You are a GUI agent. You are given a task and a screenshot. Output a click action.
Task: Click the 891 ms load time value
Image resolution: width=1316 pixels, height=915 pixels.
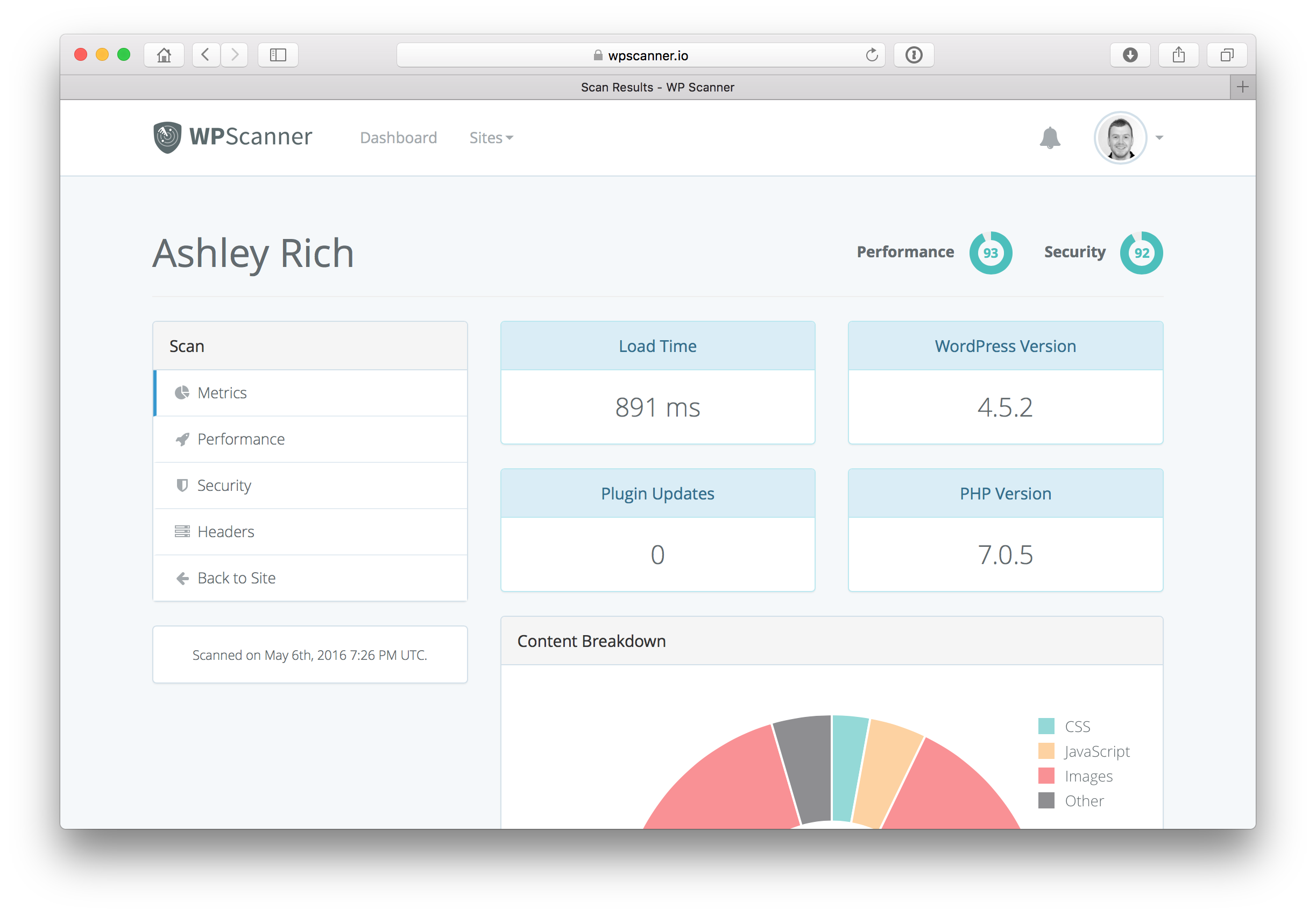click(x=657, y=407)
